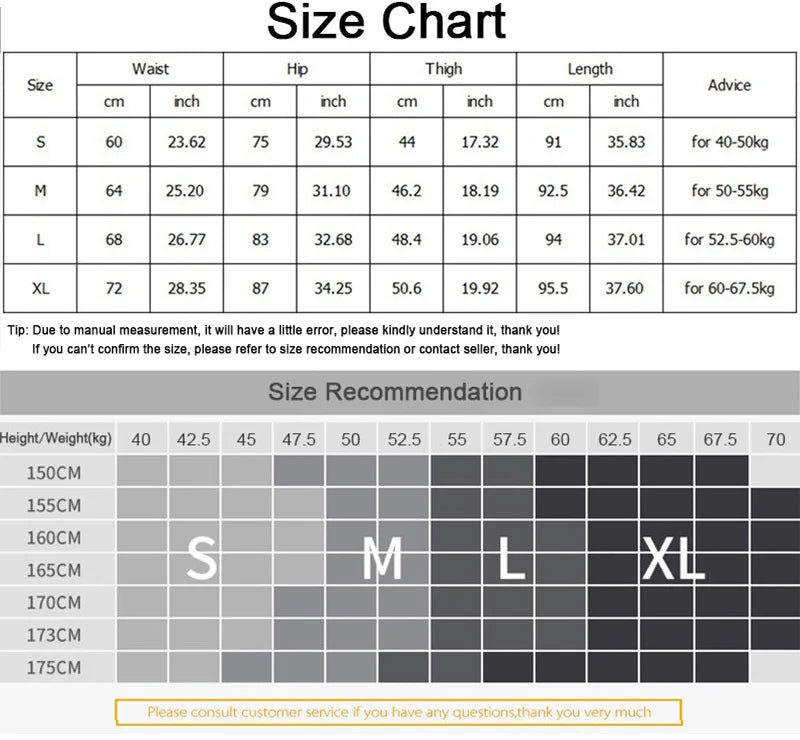Click the Size Chart title

click(386, 22)
